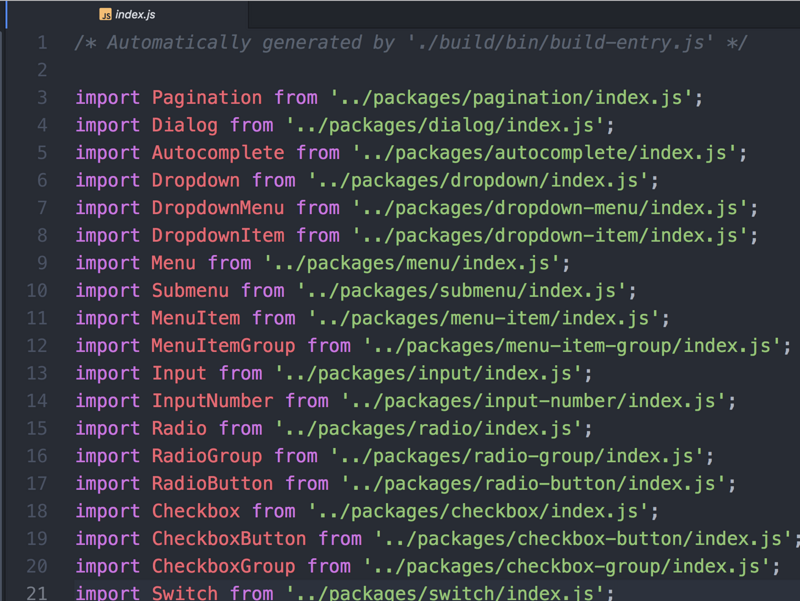Image resolution: width=800 pixels, height=601 pixels.
Task: Click the Pagination identifier on line 3
Action: [x=207, y=98]
